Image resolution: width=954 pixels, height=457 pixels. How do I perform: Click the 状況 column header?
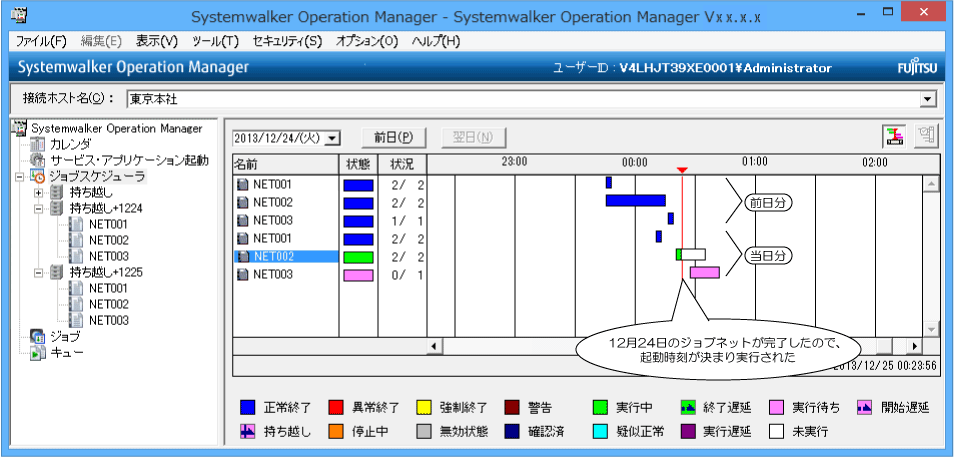(x=402, y=163)
